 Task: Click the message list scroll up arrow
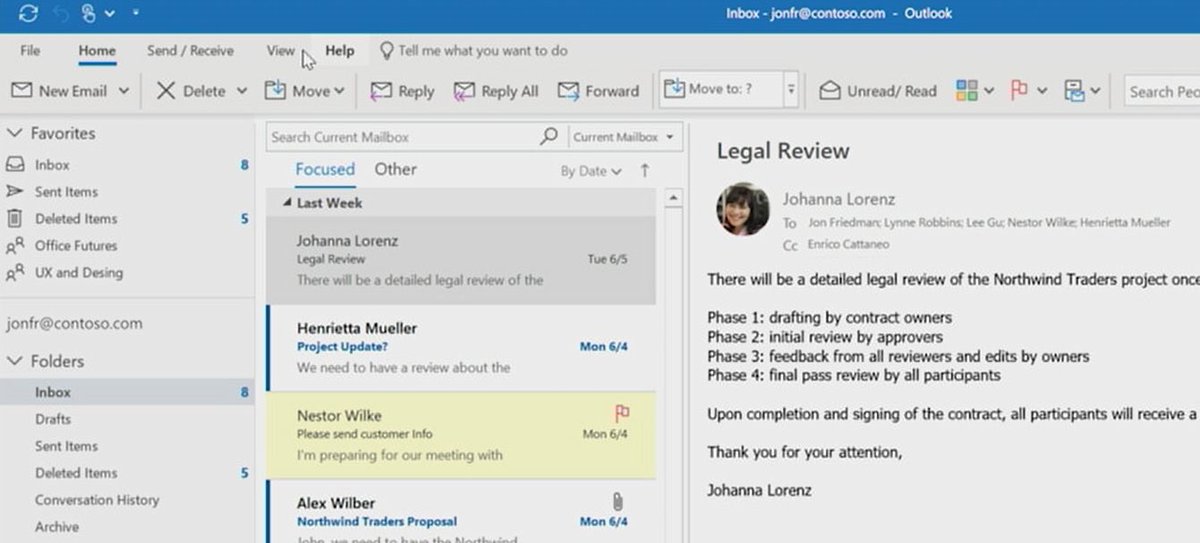674,199
